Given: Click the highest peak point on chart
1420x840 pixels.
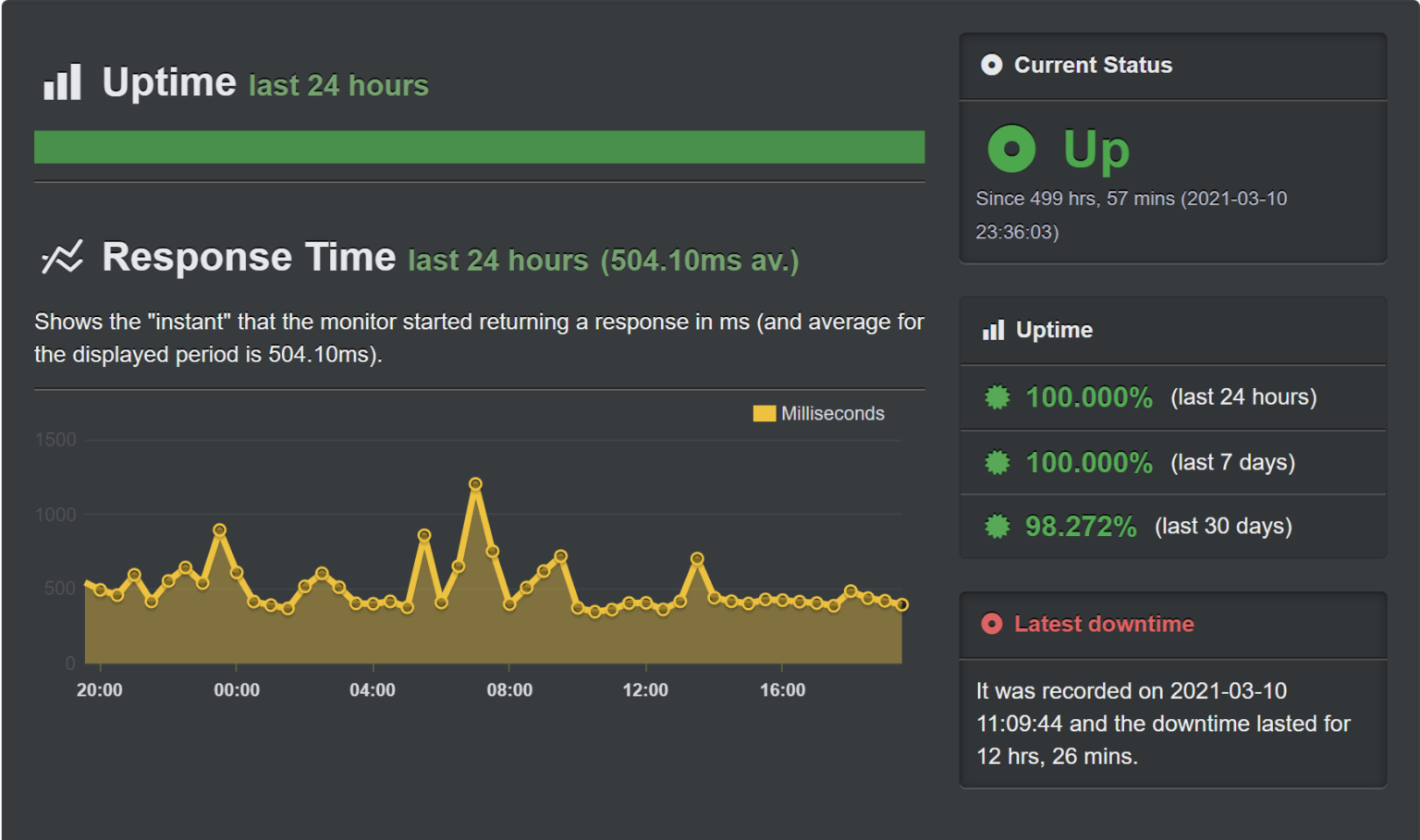Looking at the screenshot, I should [x=475, y=484].
